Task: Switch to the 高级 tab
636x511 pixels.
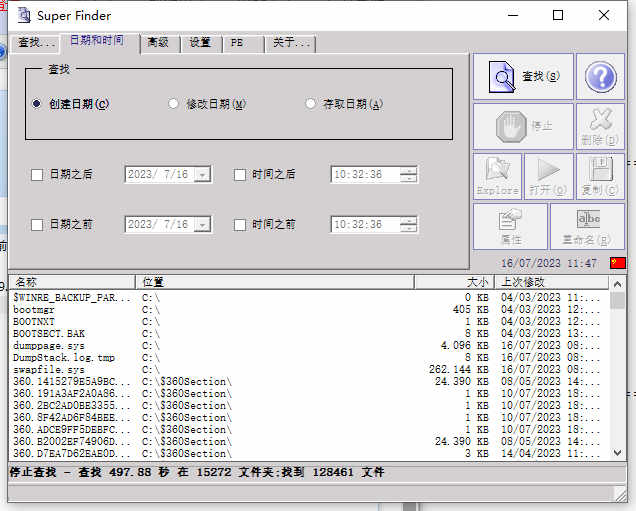Action: click(x=158, y=43)
